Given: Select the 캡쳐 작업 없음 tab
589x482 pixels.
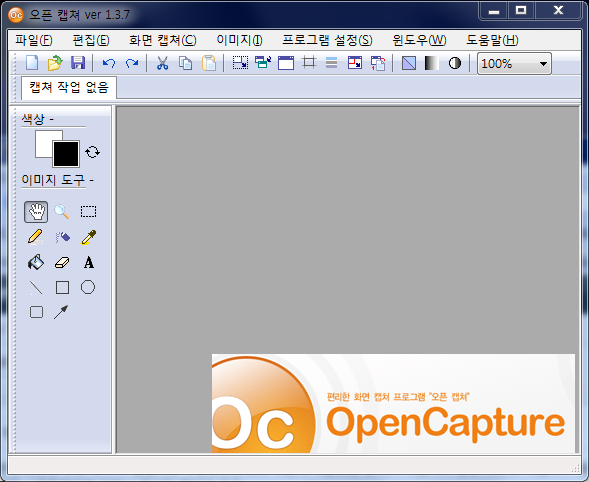Looking at the screenshot, I should click(x=69, y=88).
